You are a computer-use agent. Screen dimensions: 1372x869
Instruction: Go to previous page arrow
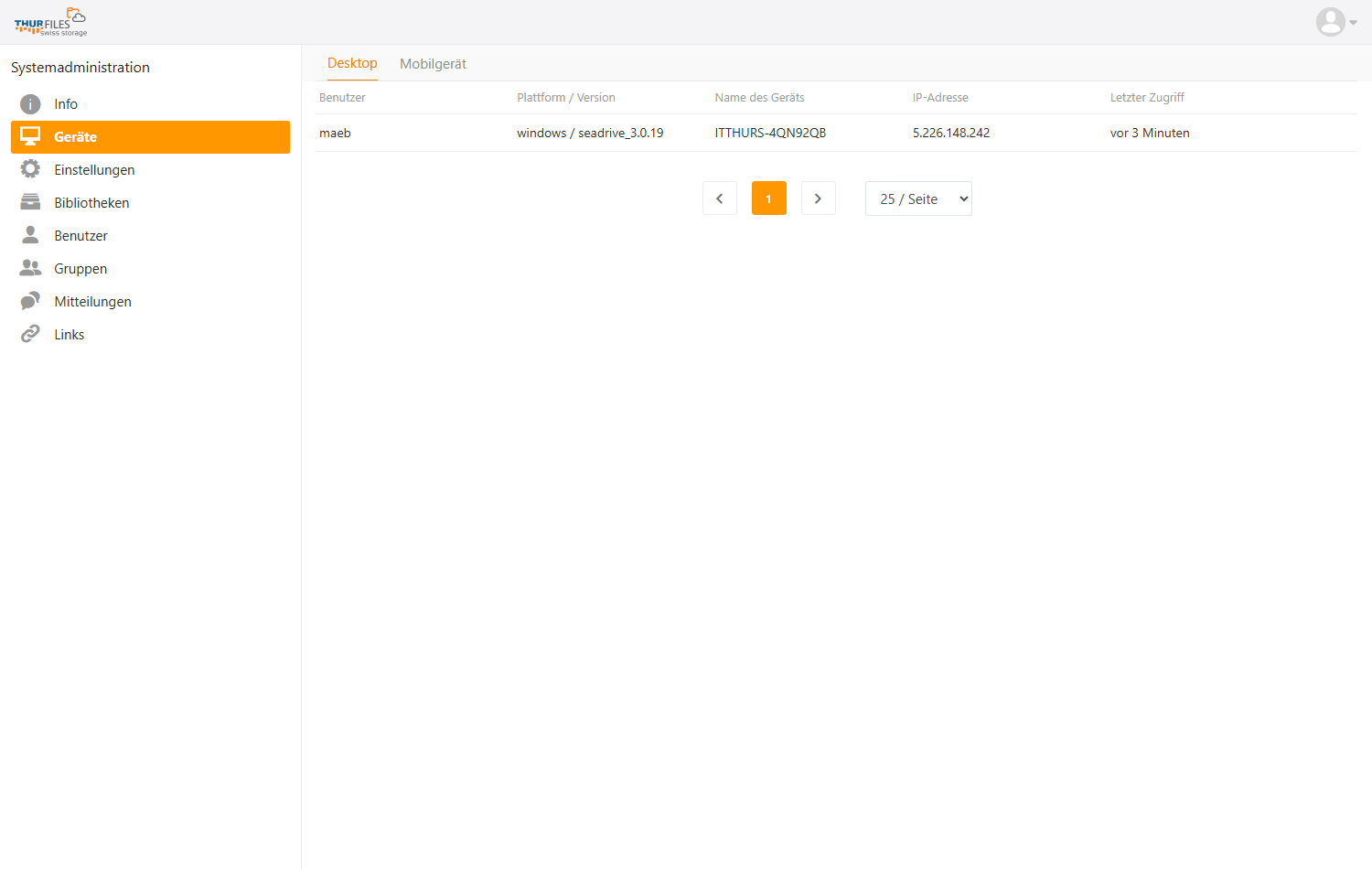point(720,198)
